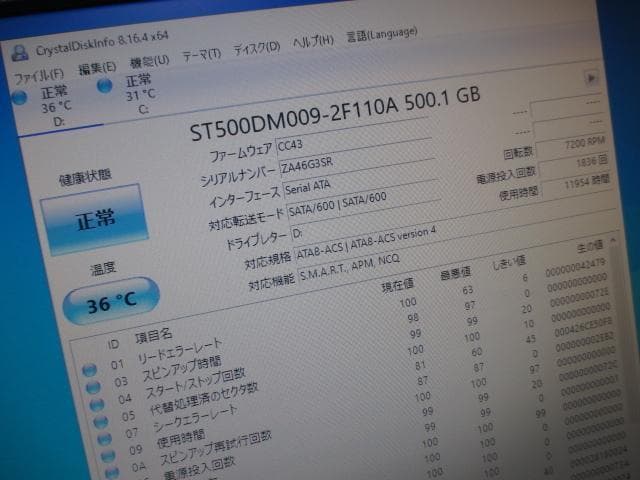Open the 機能(U) menu
The image size is (640, 480).
(x=149, y=61)
